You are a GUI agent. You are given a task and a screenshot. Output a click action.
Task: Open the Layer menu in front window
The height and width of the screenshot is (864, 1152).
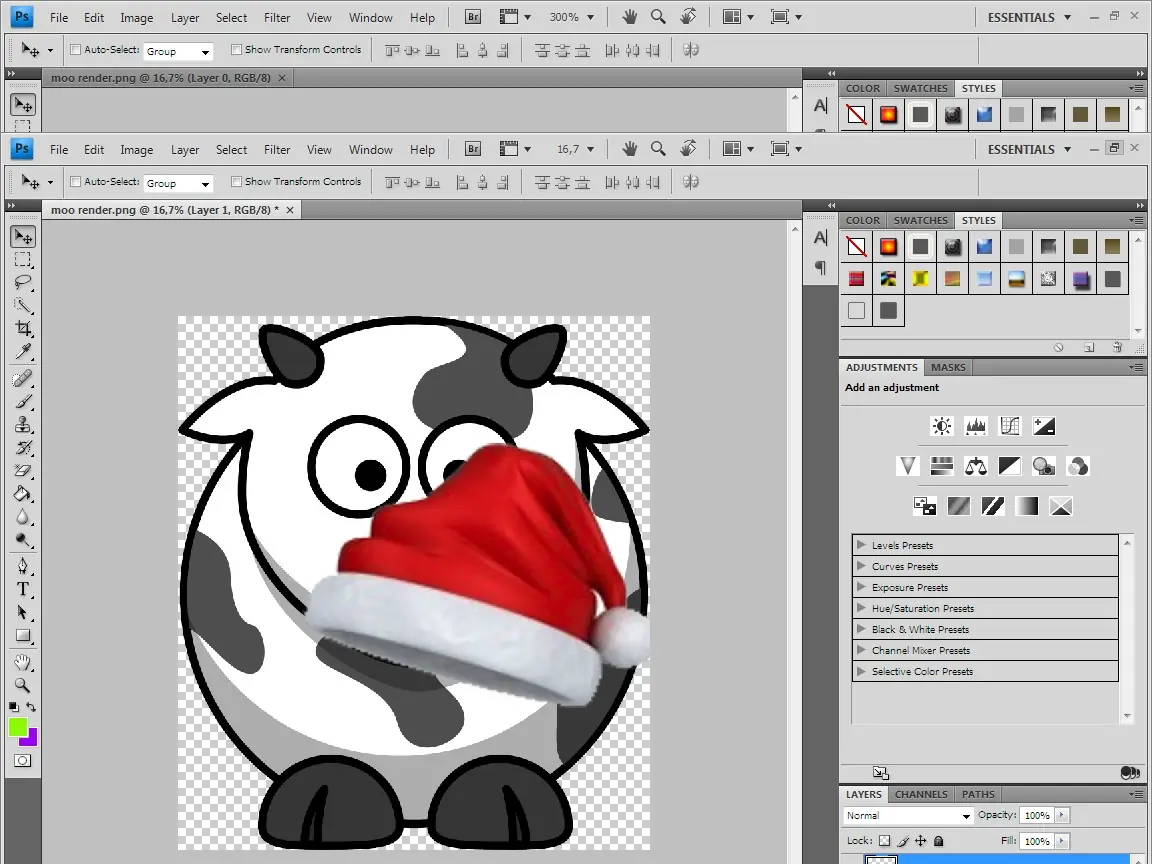(184, 149)
